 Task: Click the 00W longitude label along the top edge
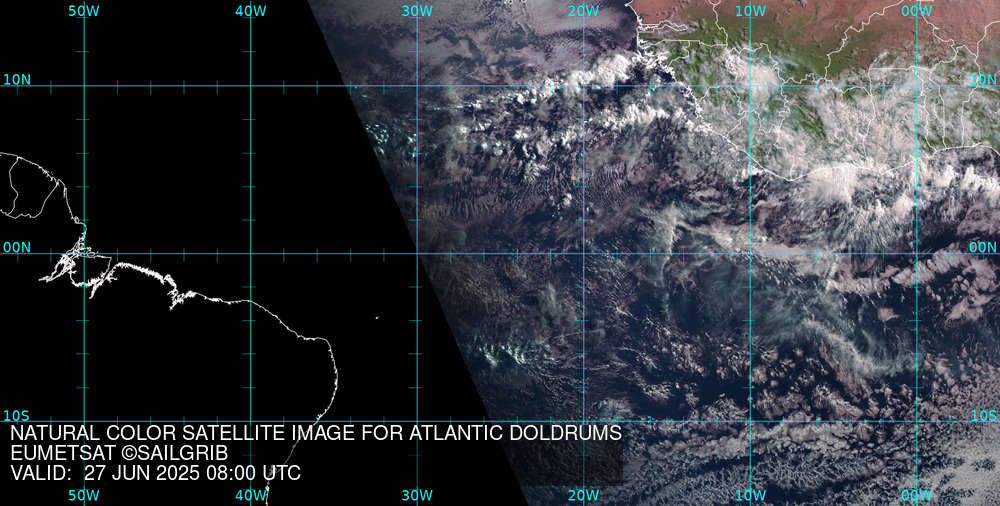click(x=917, y=11)
